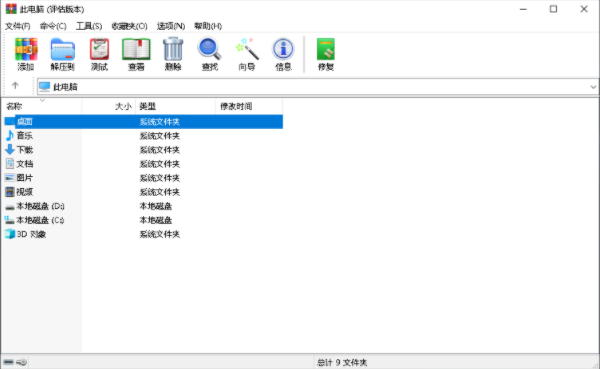Maximize the WinRAR window
600x369 pixels.
(553, 9)
